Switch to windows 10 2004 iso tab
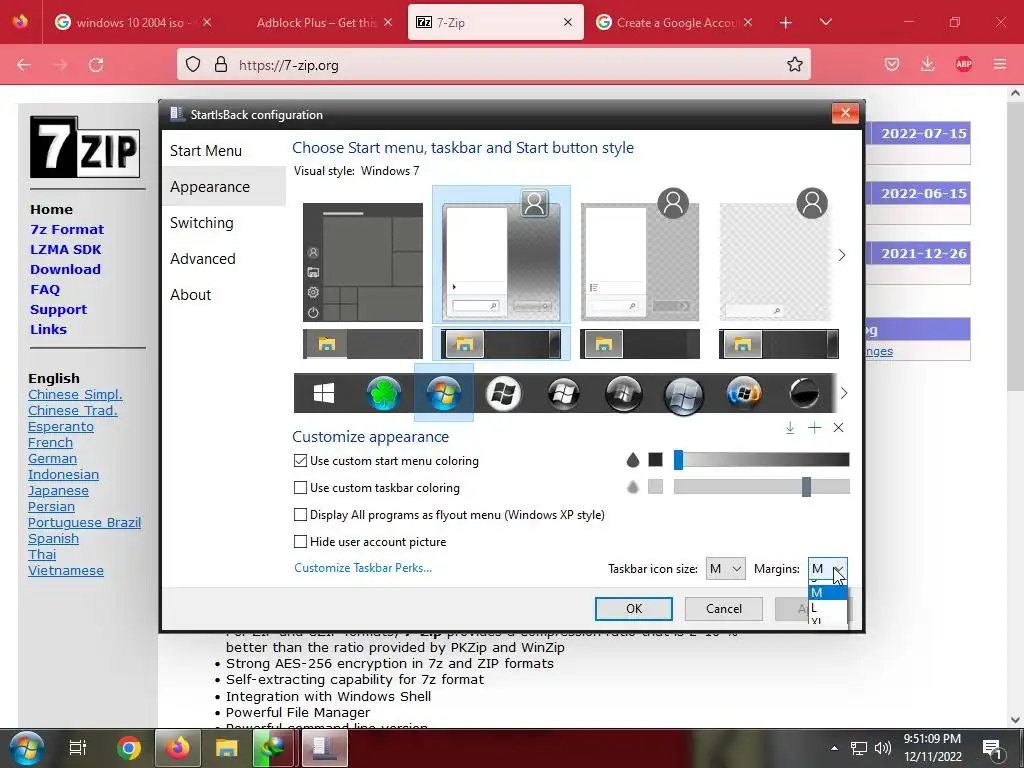1024x768 pixels. (133, 22)
